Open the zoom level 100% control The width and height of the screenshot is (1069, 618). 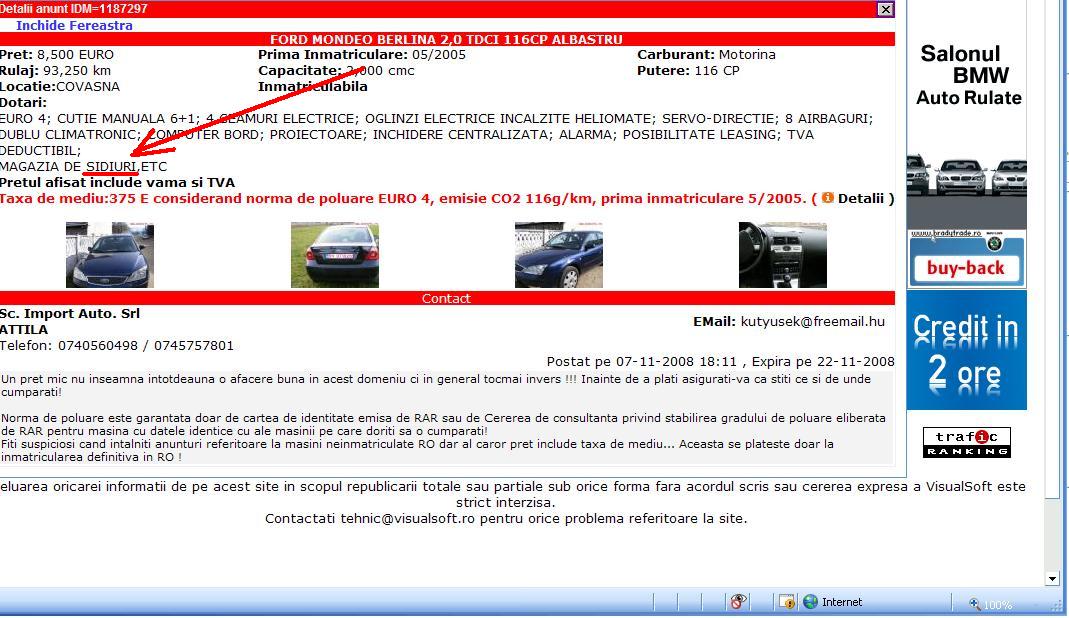[991, 604]
